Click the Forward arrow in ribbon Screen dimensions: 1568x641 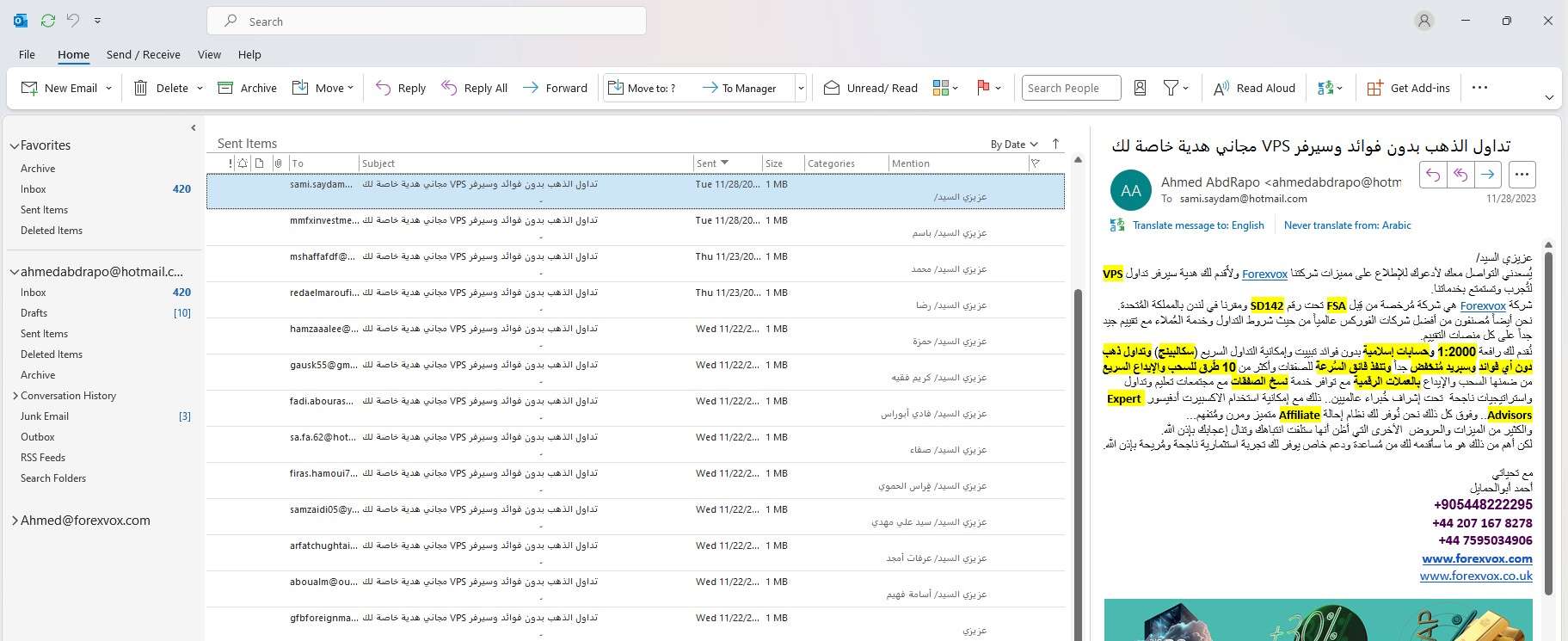(x=531, y=88)
